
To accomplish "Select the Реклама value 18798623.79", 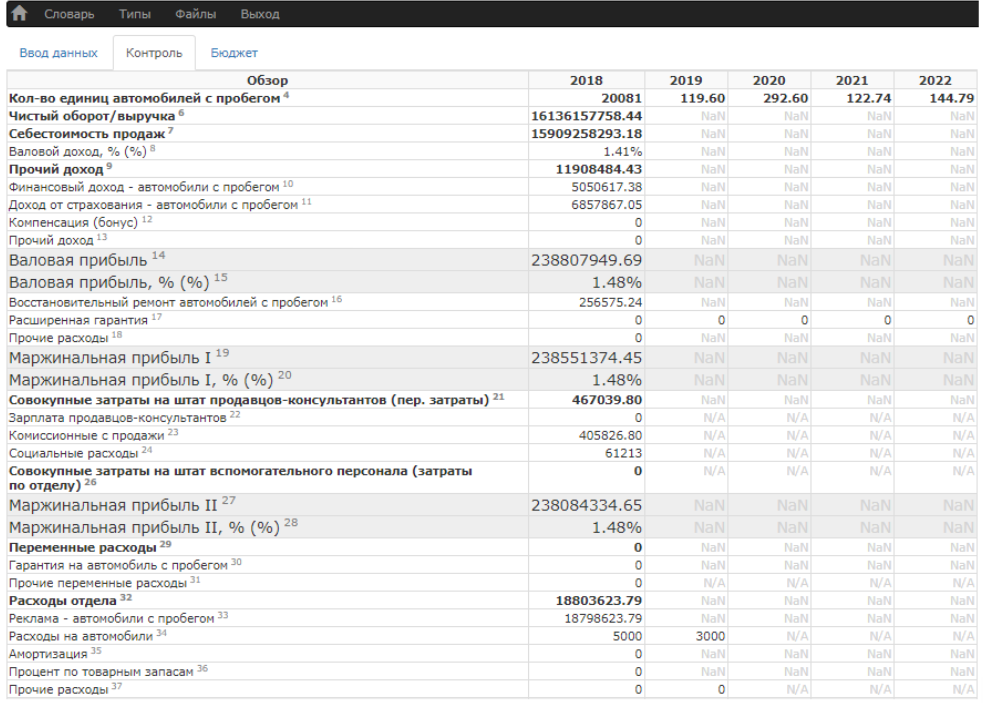I will point(603,618).
